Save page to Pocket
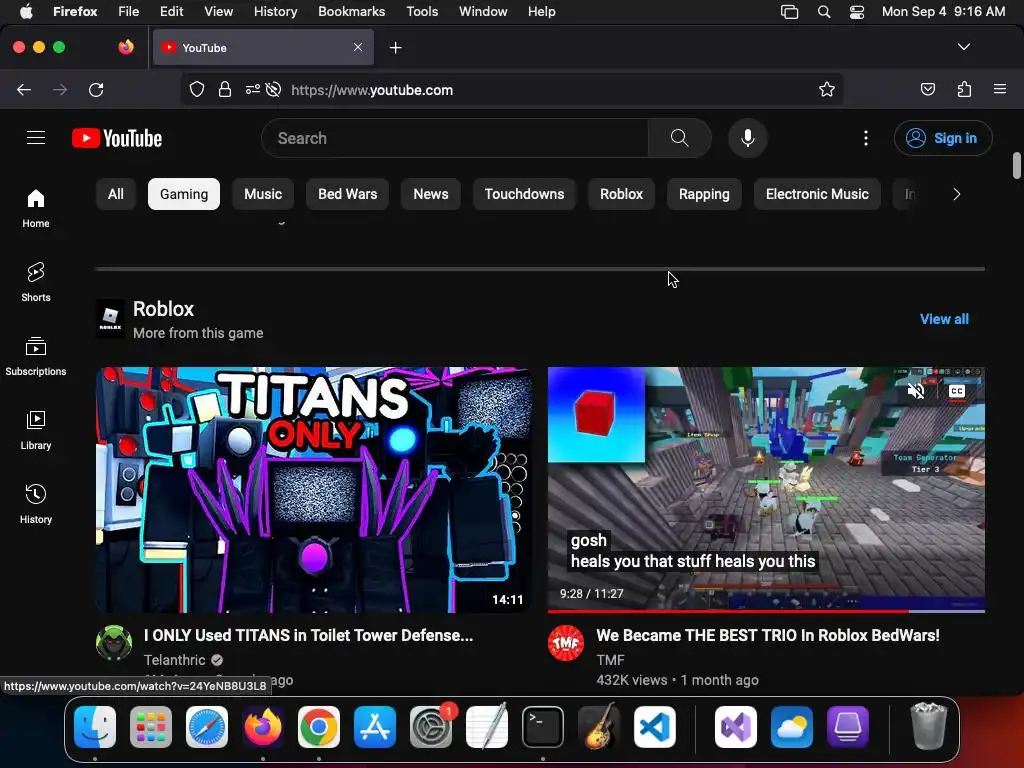This screenshot has height=768, width=1024. 927,89
